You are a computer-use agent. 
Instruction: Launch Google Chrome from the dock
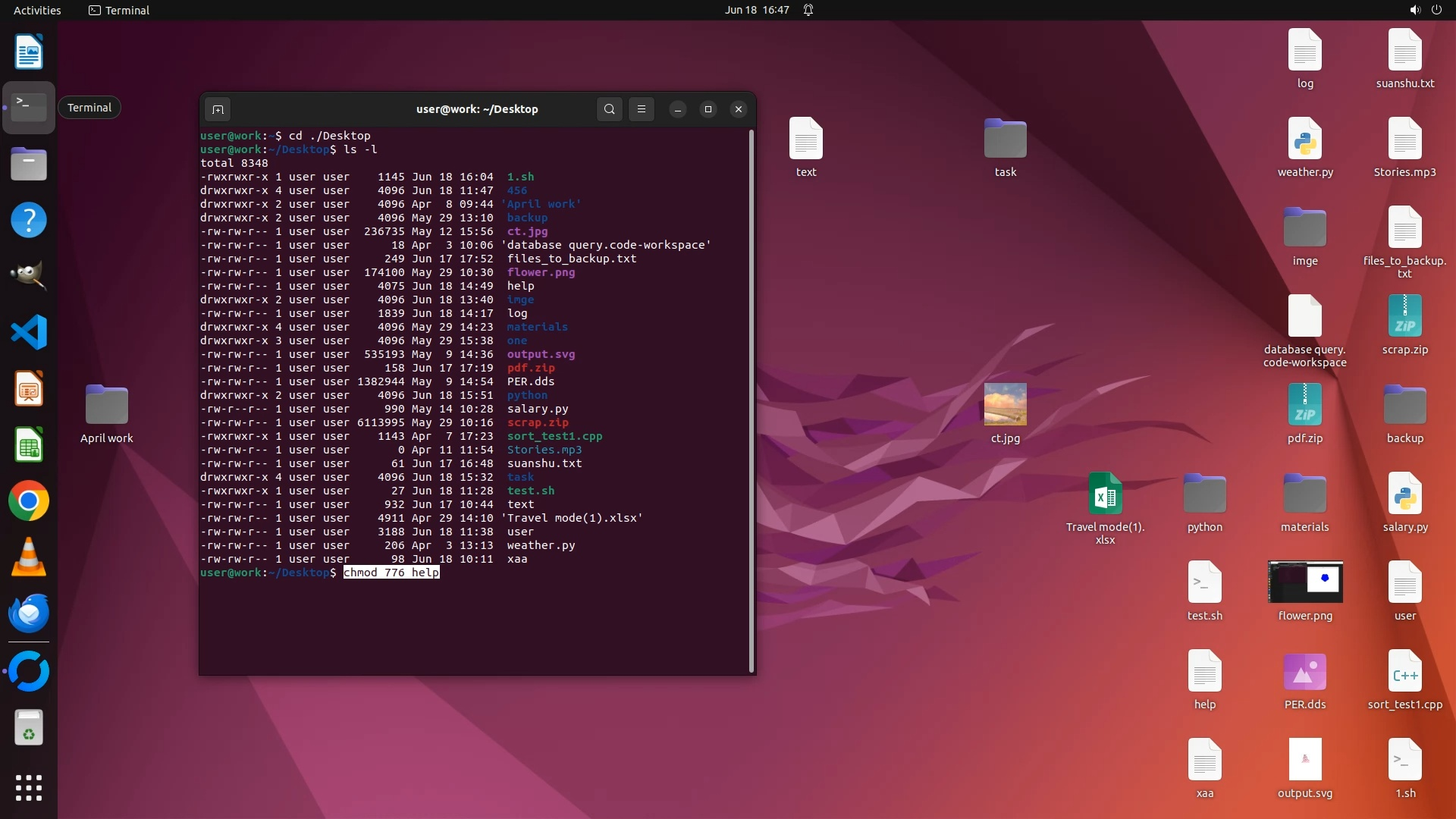point(29,501)
